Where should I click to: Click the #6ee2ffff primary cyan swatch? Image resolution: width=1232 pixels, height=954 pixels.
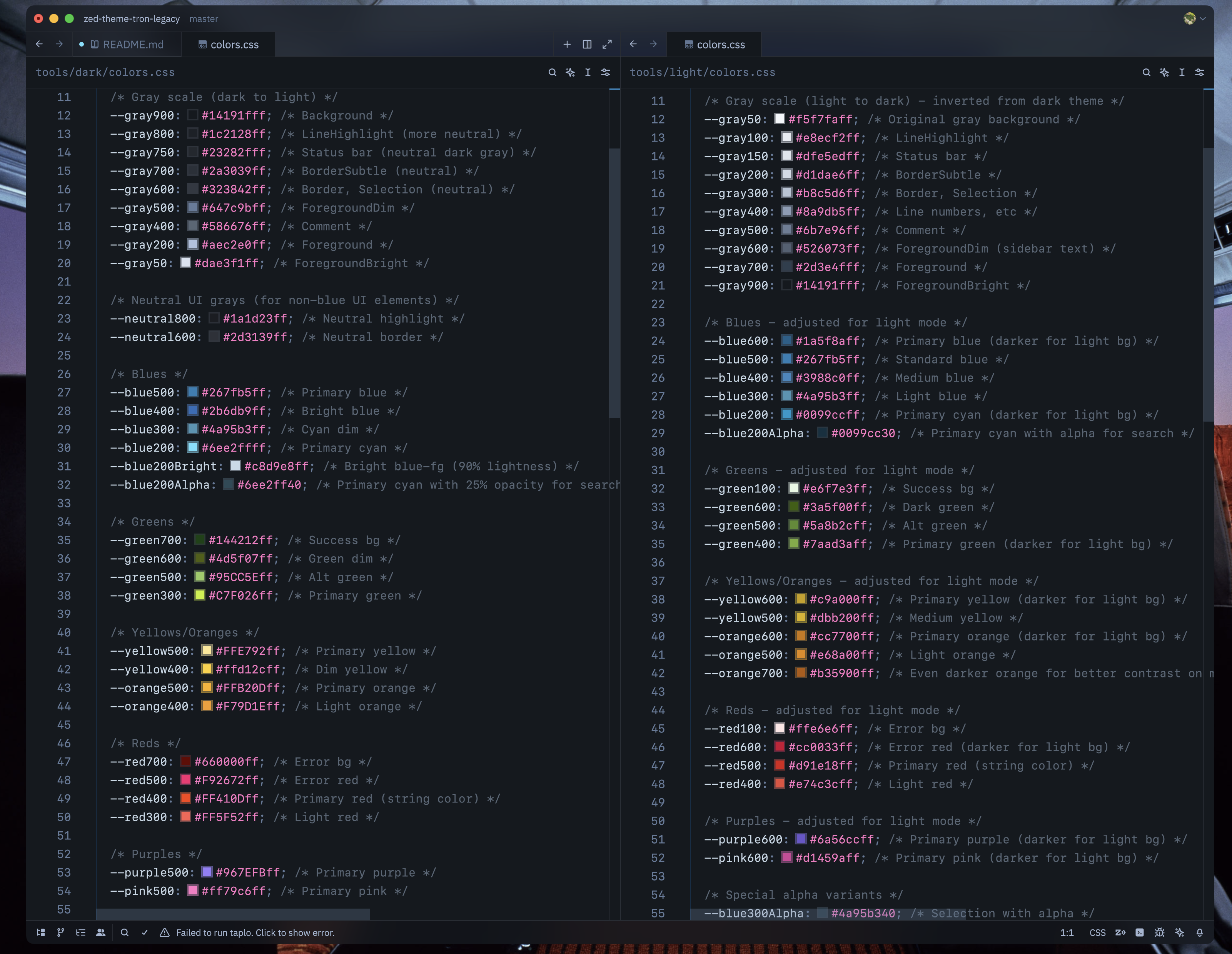pyautogui.click(x=192, y=448)
